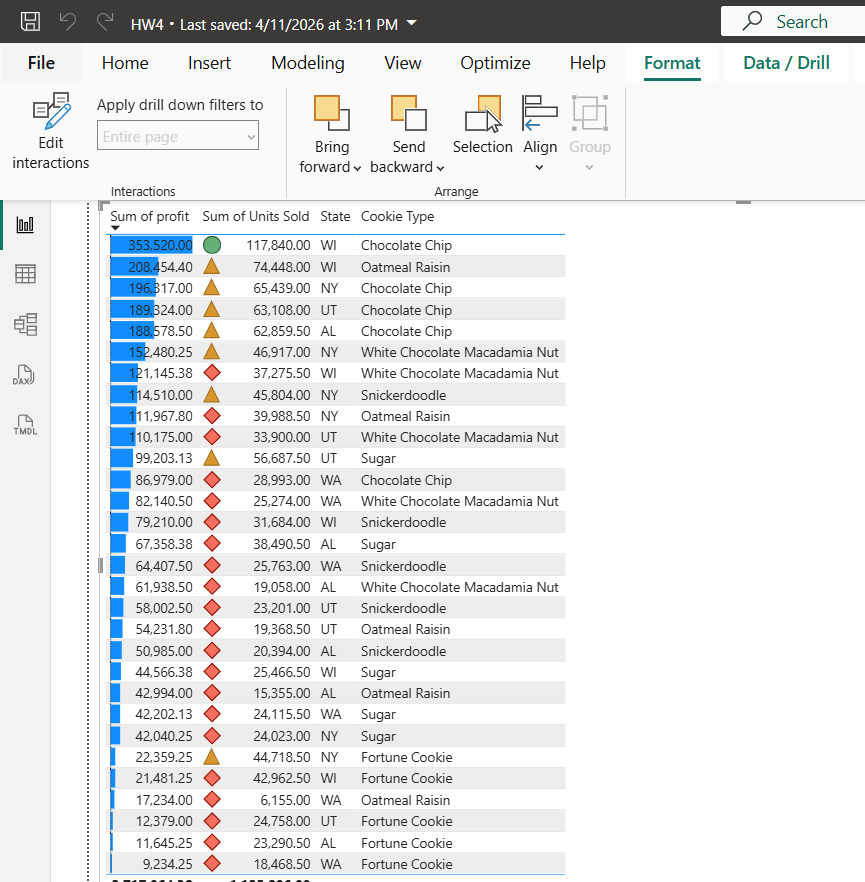The height and width of the screenshot is (882, 865).
Task: Click into the Search box
Action: pyautogui.click(x=793, y=21)
